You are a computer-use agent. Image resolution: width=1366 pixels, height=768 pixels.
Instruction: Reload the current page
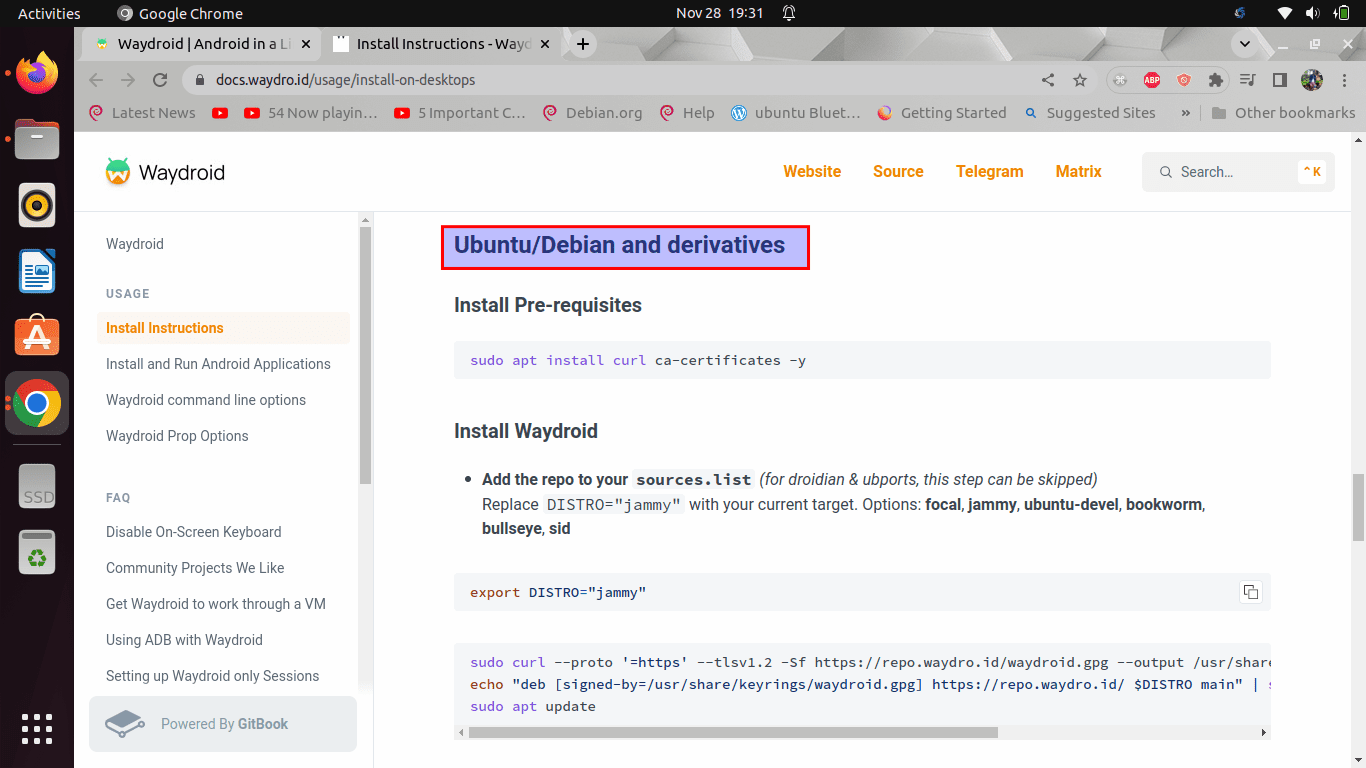[x=160, y=80]
